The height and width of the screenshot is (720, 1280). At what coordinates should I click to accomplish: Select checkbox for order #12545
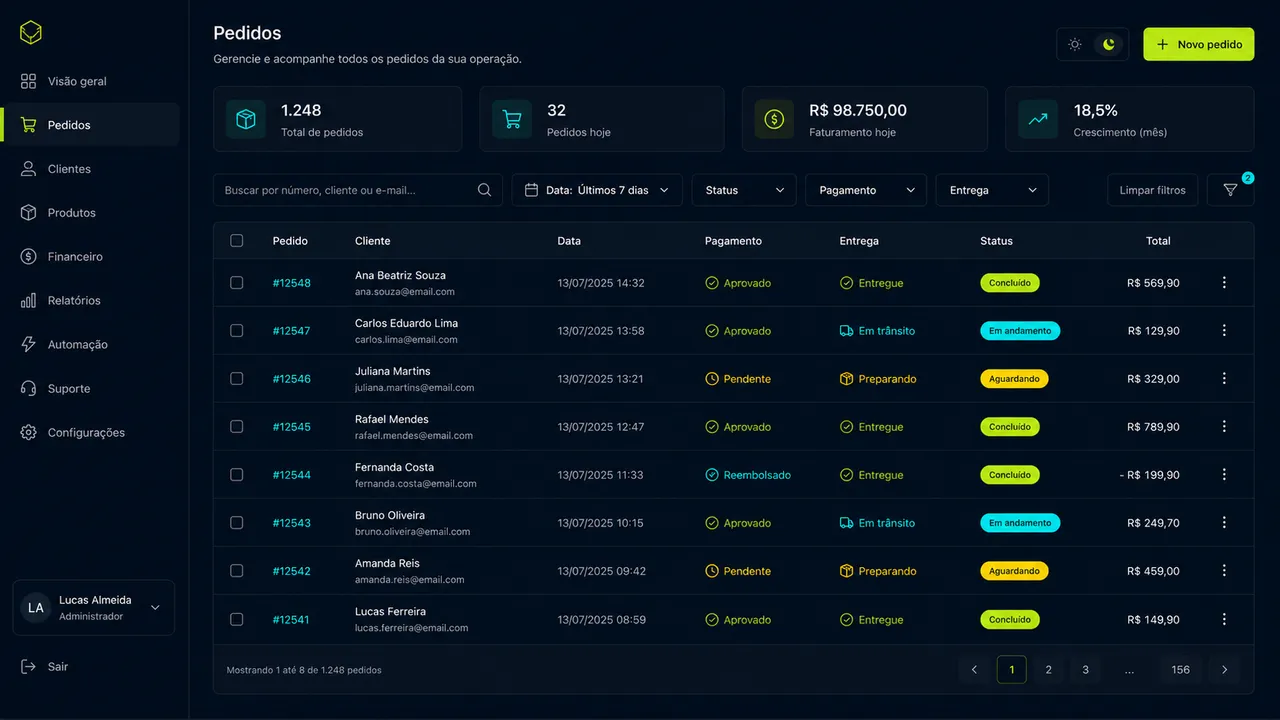[x=237, y=427]
